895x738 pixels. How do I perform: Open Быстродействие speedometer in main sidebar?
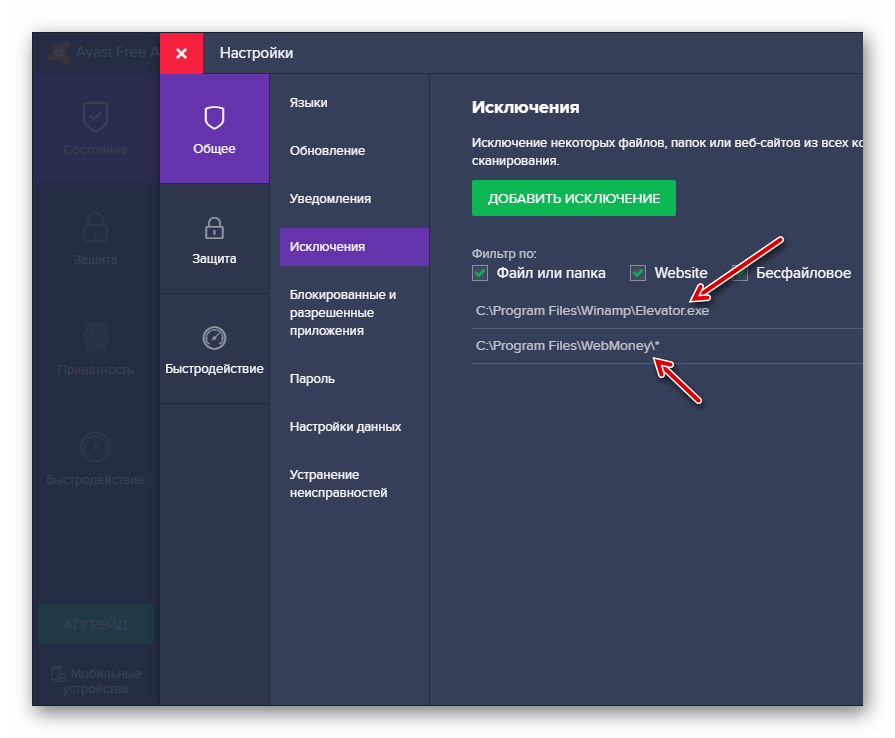pos(95,446)
